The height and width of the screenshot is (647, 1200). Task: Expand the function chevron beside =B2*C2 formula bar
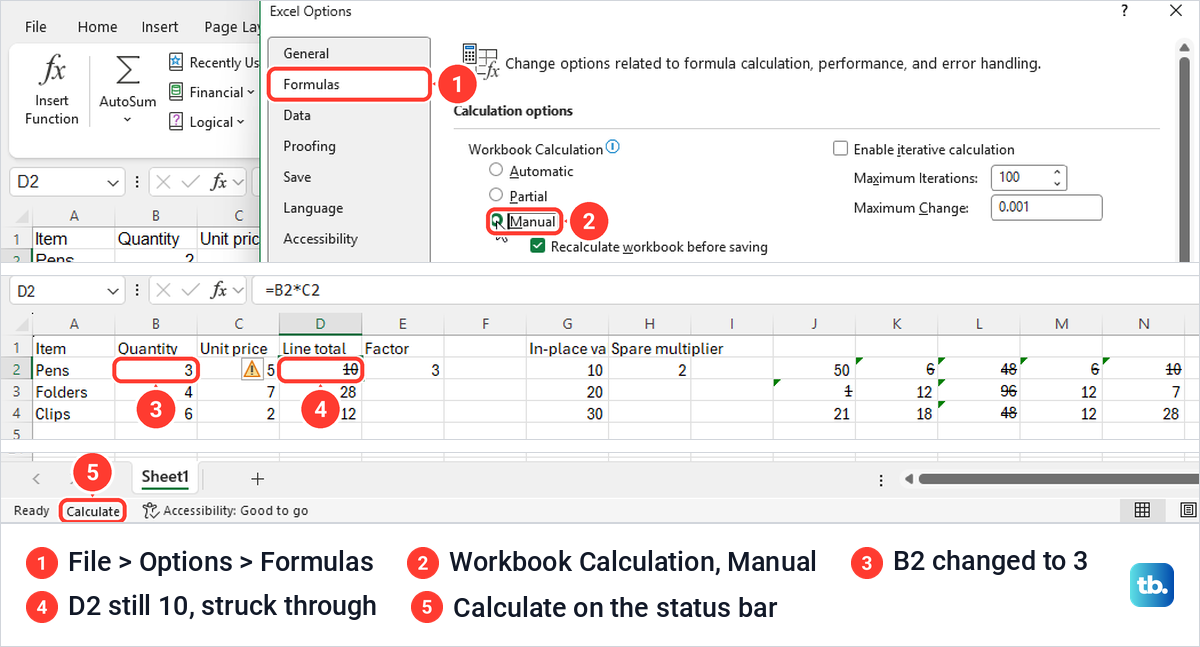[x=238, y=290]
